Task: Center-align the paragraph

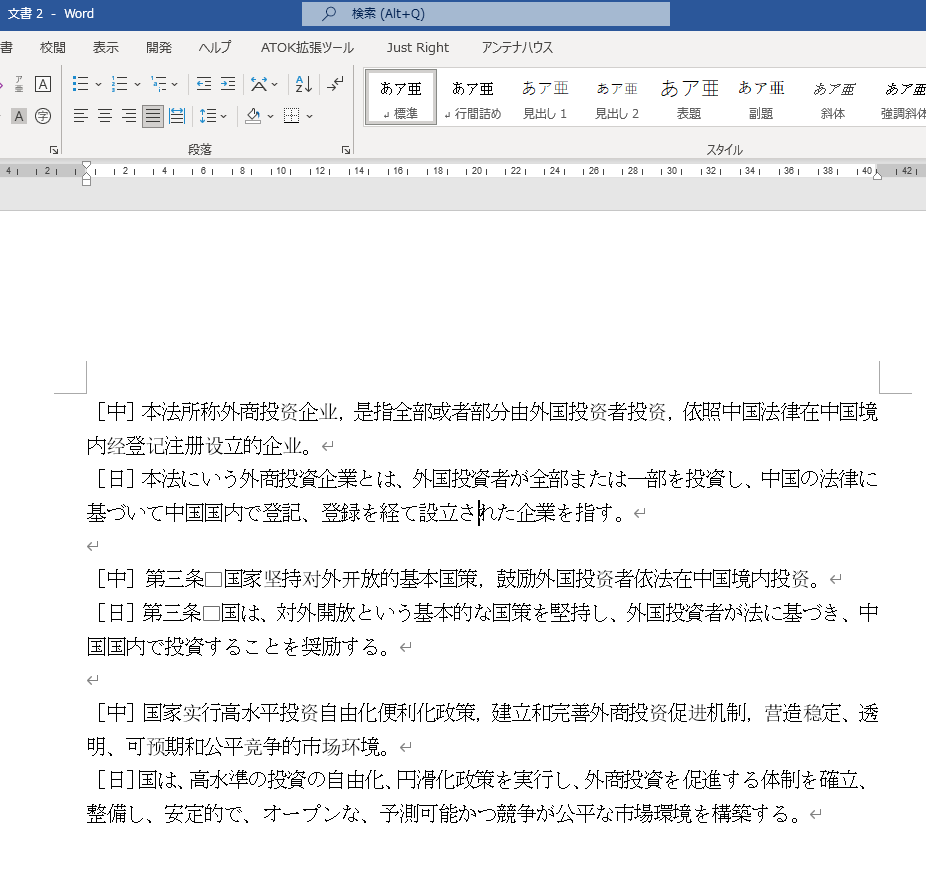Action: coord(105,116)
